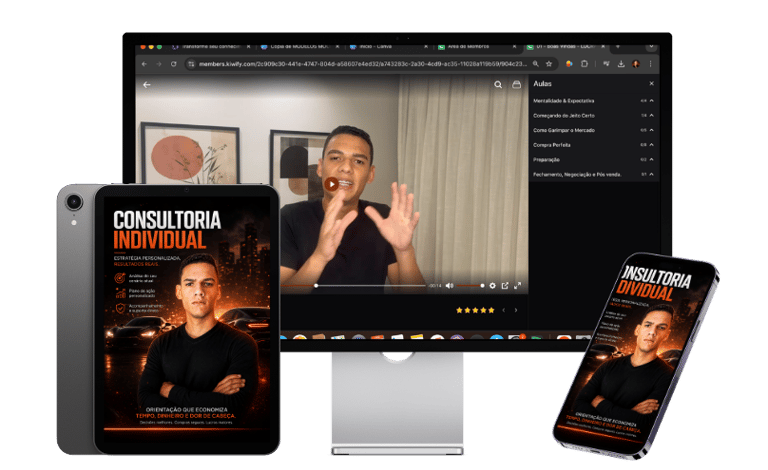Screen dimensions: 768x470
Task: Collapse the Como Garimpar o Mercado module
Action: pos(651,130)
